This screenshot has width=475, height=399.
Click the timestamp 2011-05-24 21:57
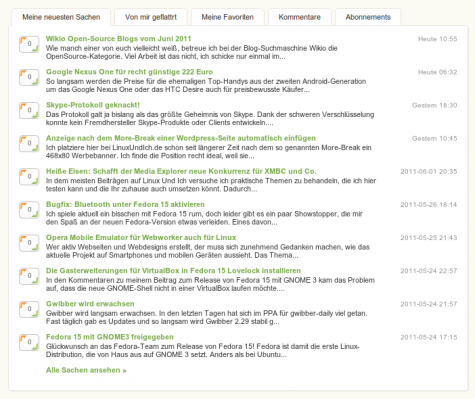click(429, 304)
